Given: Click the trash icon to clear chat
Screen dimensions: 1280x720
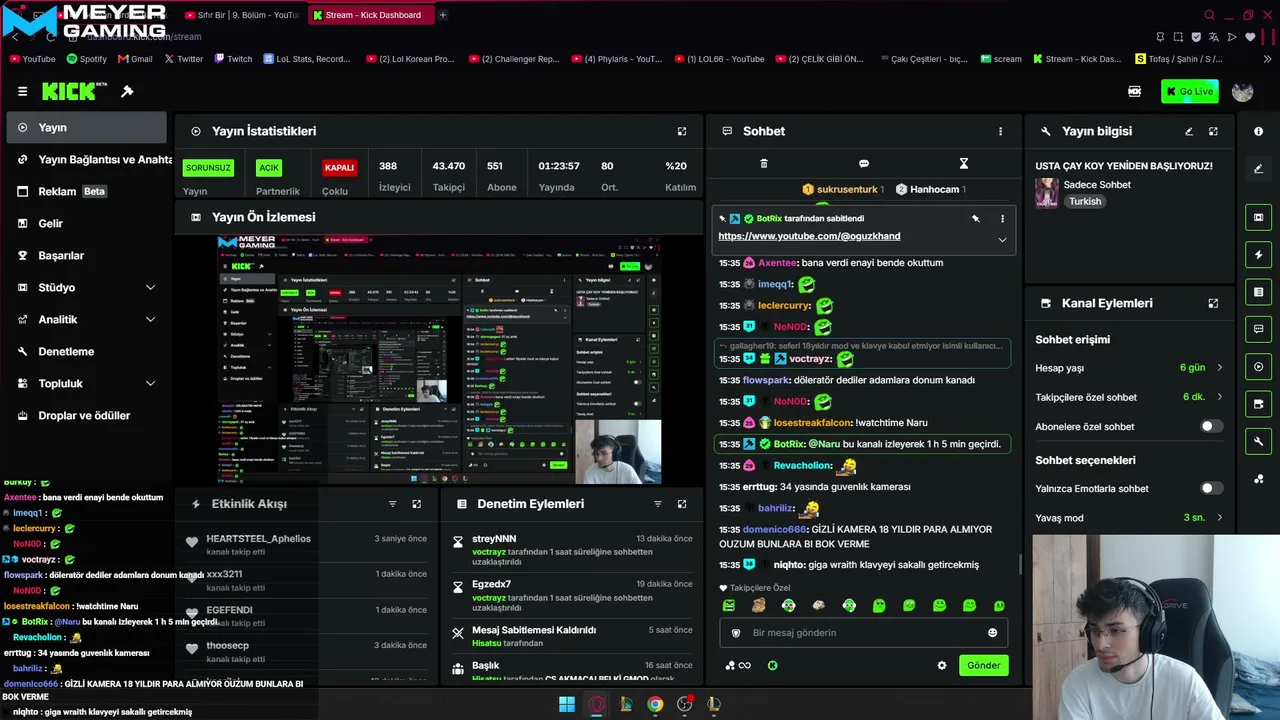Looking at the screenshot, I should click(x=764, y=163).
